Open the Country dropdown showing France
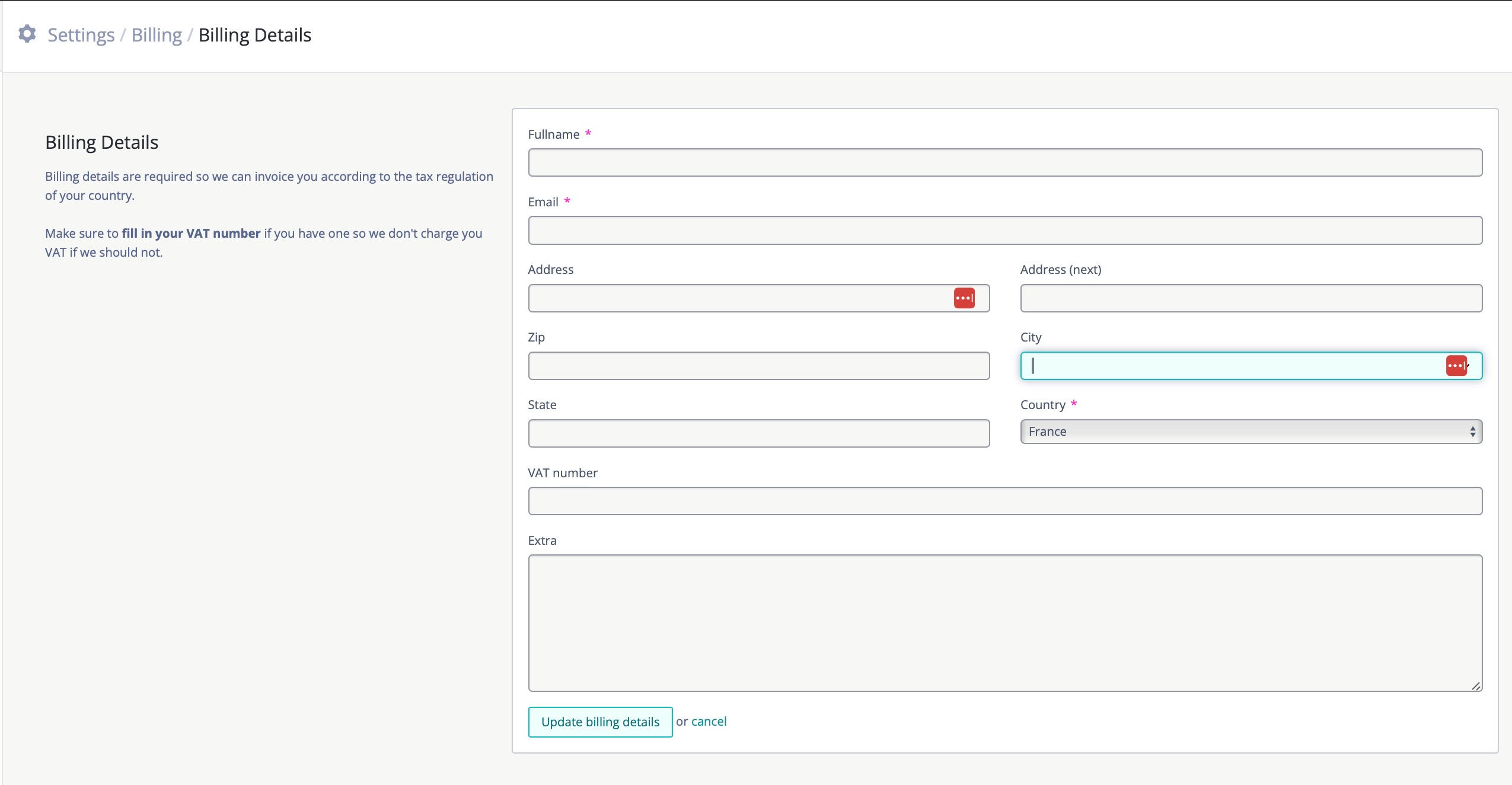 pyautogui.click(x=1245, y=432)
